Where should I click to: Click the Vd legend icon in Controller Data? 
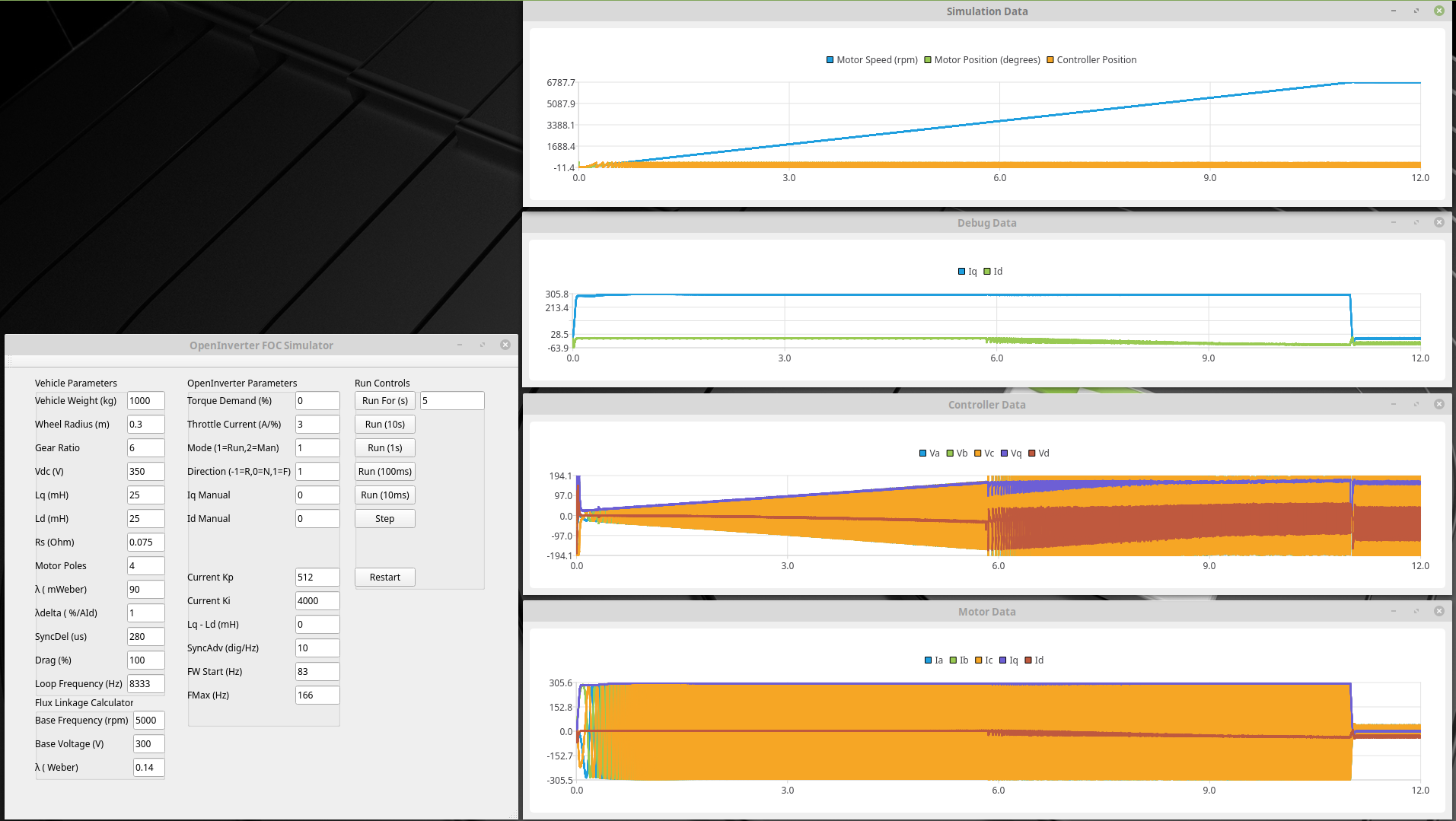tap(1032, 453)
